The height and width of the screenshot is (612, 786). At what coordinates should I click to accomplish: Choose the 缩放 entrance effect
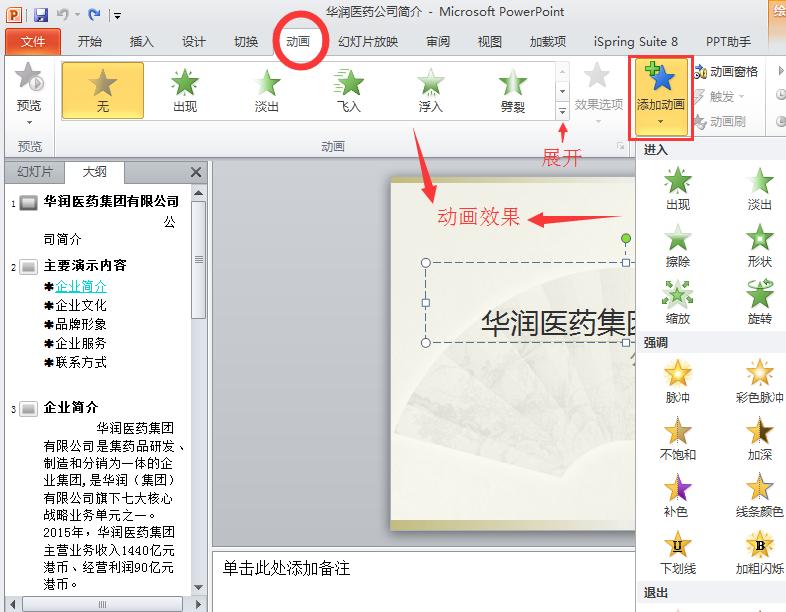tap(678, 302)
